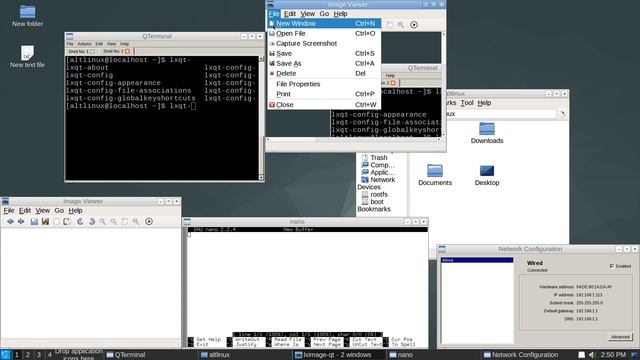Viewport: 640px width, 360px height.
Task: Click lximage-qt 2 windows taskbar button
Action: coord(339,355)
